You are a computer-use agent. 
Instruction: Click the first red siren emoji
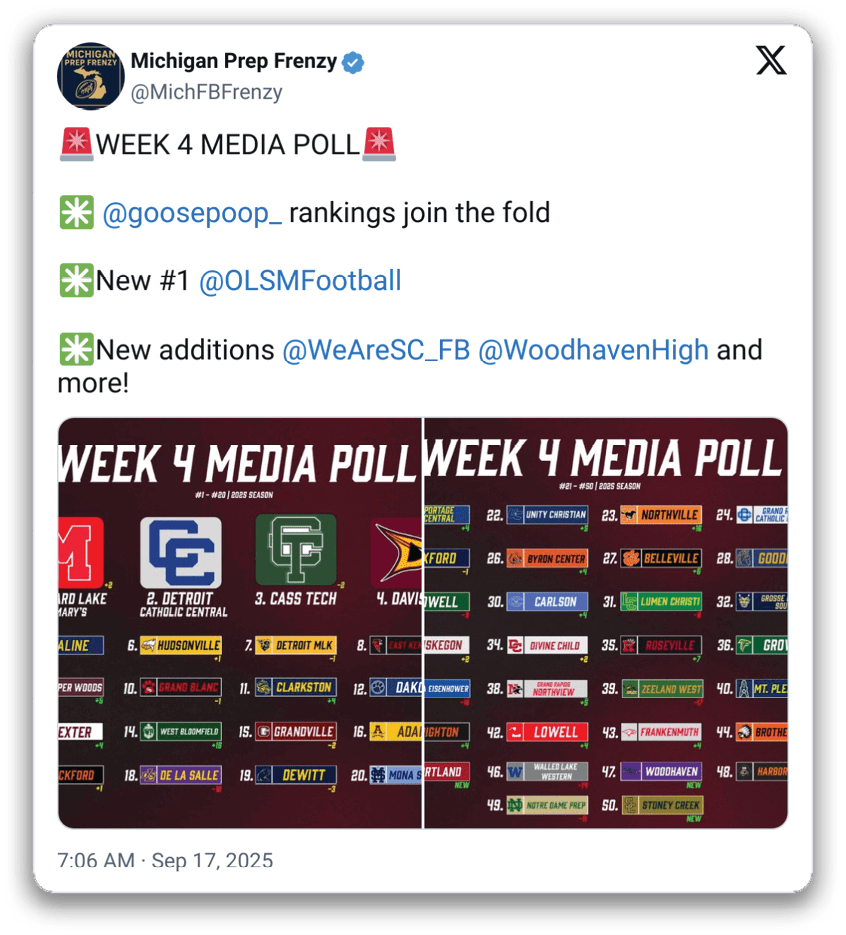click(76, 144)
